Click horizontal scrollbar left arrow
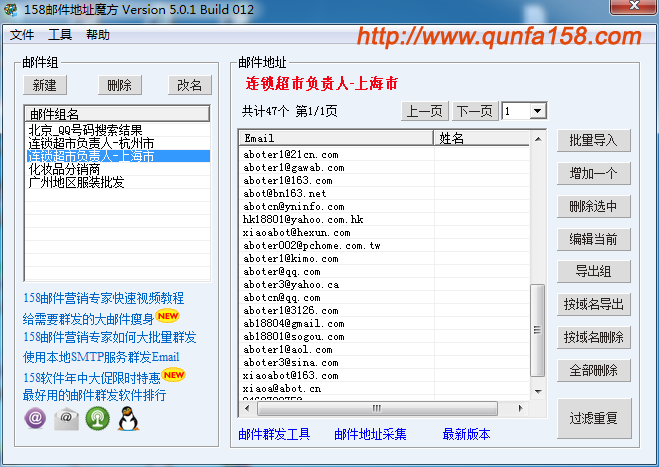Image resolution: width=659 pixels, height=467 pixels. pos(247,408)
